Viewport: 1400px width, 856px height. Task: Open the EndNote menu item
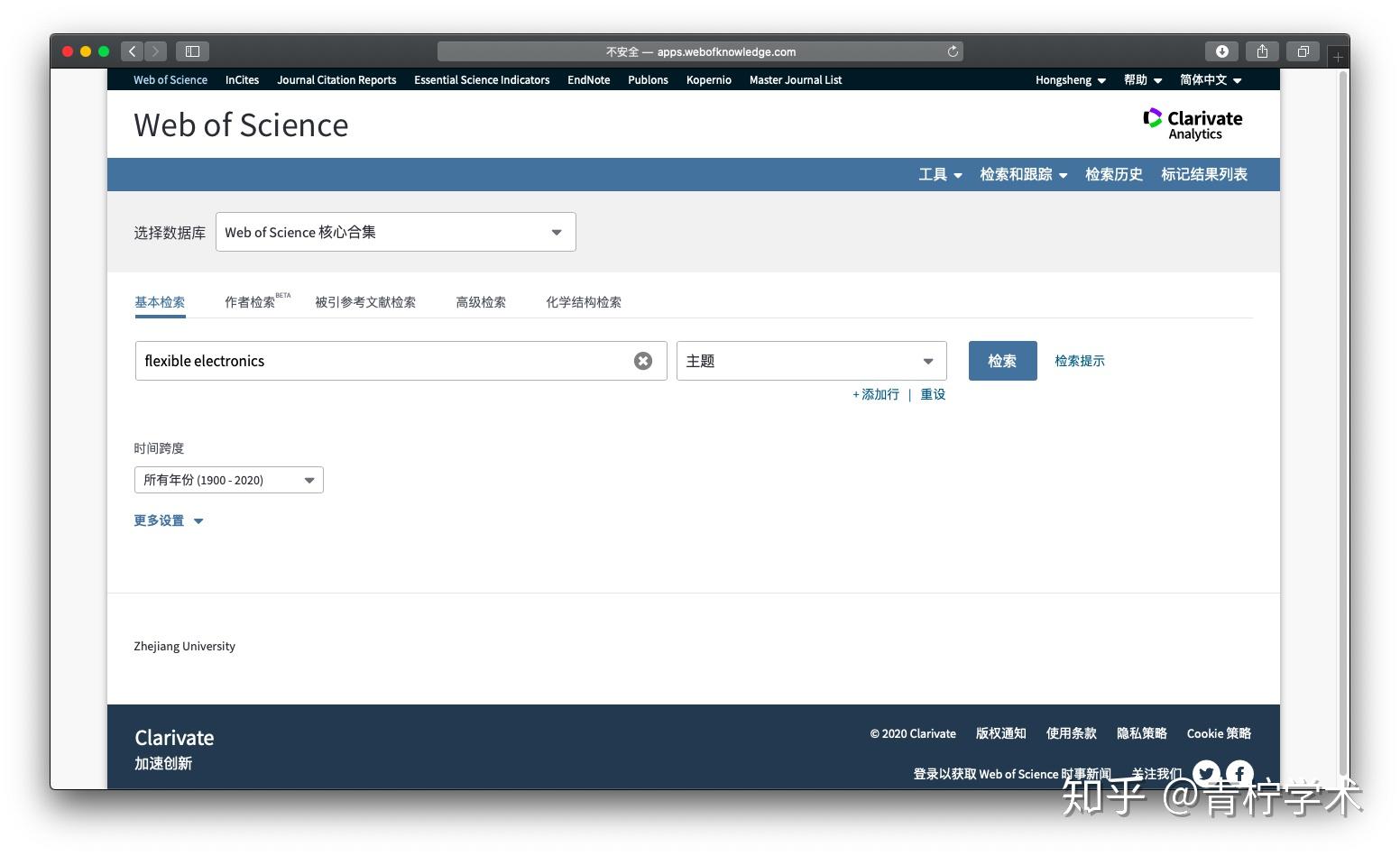point(588,80)
